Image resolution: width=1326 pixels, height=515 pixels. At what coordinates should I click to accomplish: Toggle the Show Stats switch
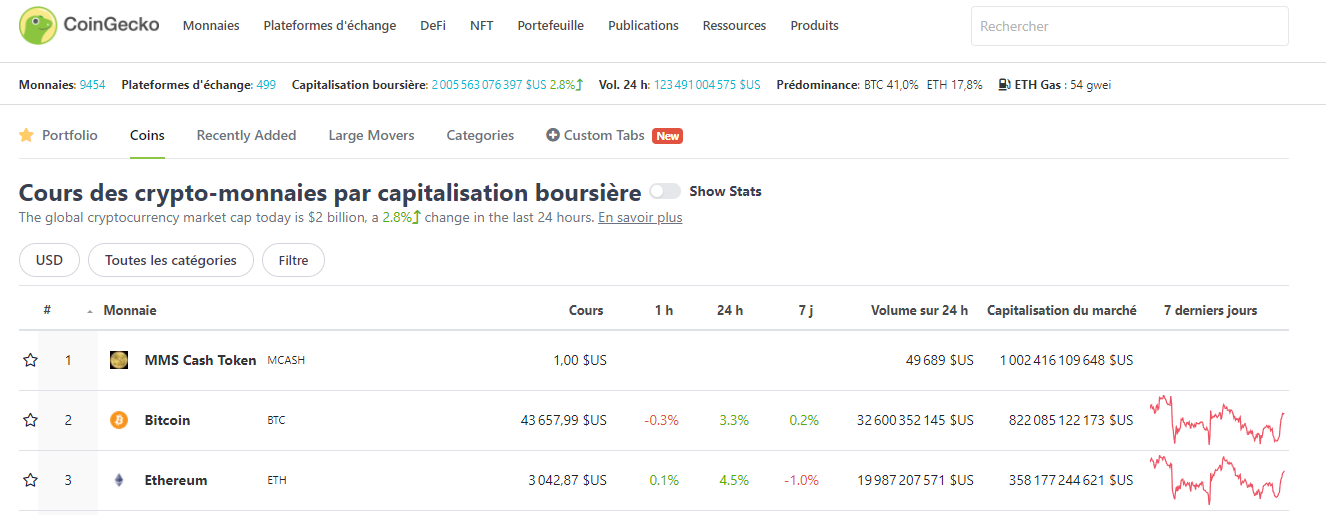tap(665, 191)
